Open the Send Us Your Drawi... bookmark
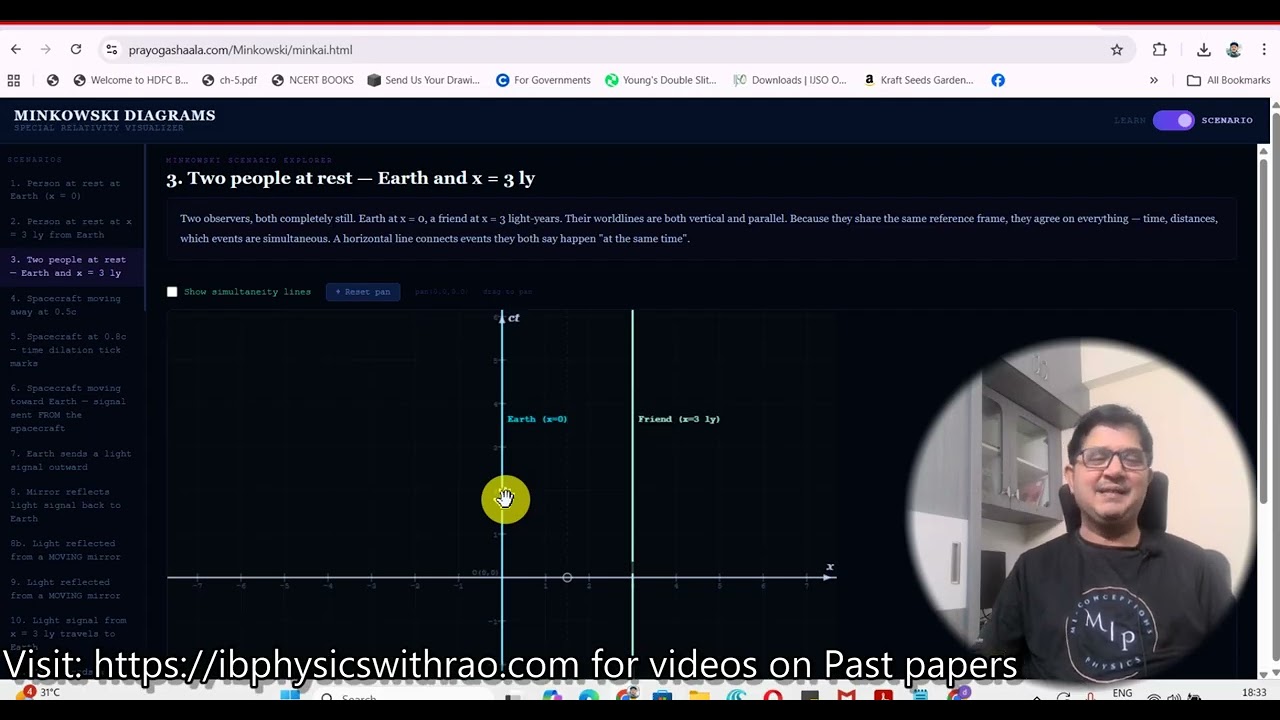 [423, 80]
